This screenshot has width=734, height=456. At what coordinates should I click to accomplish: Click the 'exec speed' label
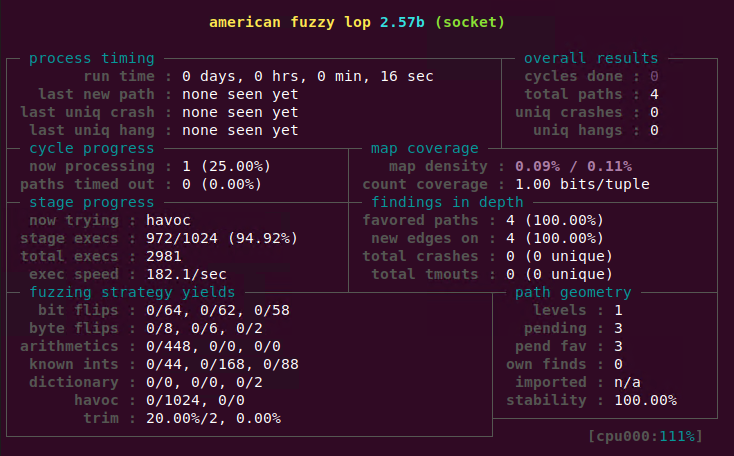pos(74,274)
